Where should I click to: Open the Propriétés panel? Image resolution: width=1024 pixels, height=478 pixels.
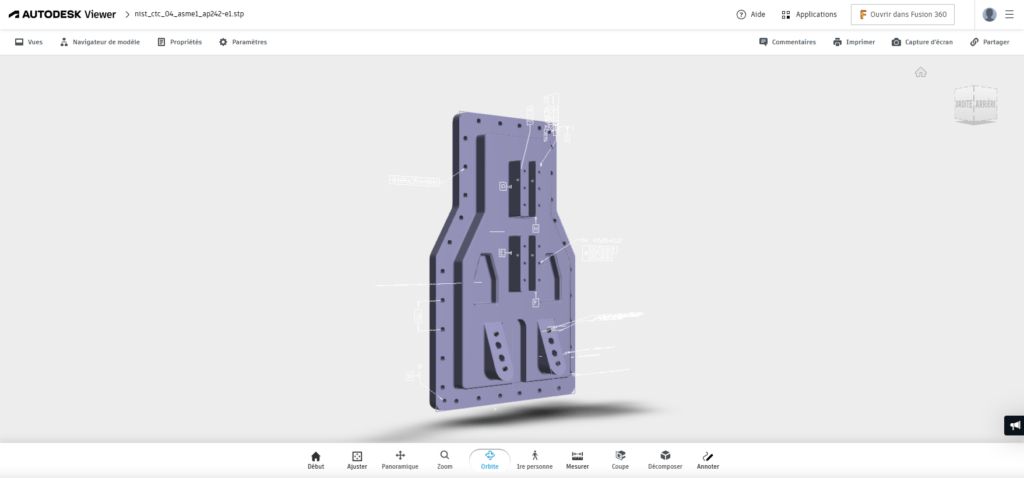point(180,42)
